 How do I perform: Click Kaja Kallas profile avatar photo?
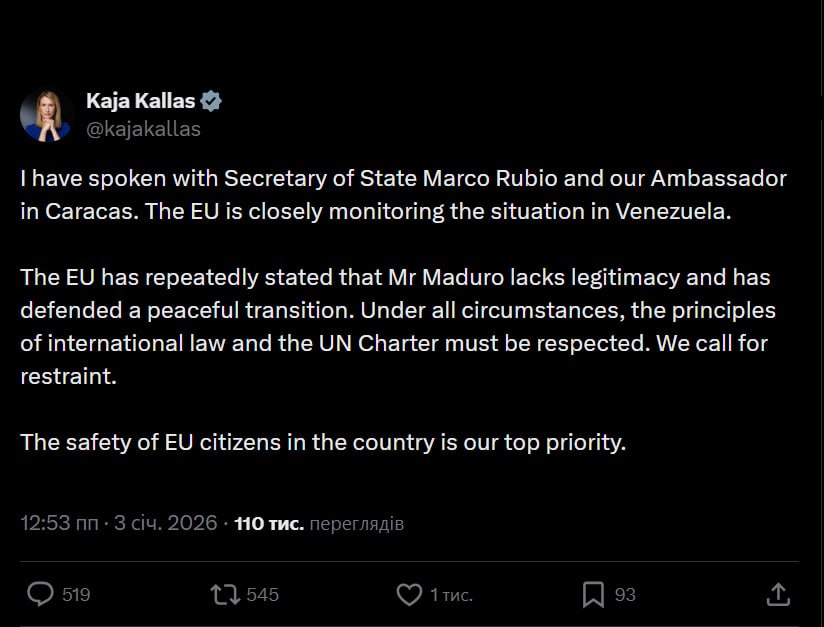[46, 115]
